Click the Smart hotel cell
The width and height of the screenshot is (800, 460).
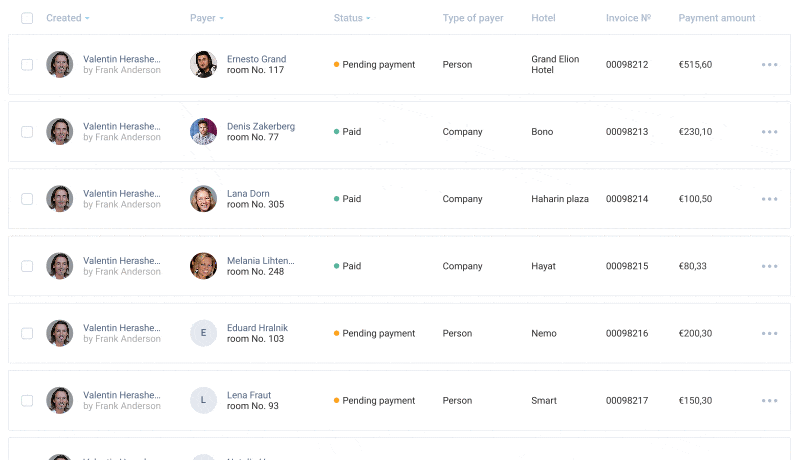coord(544,401)
